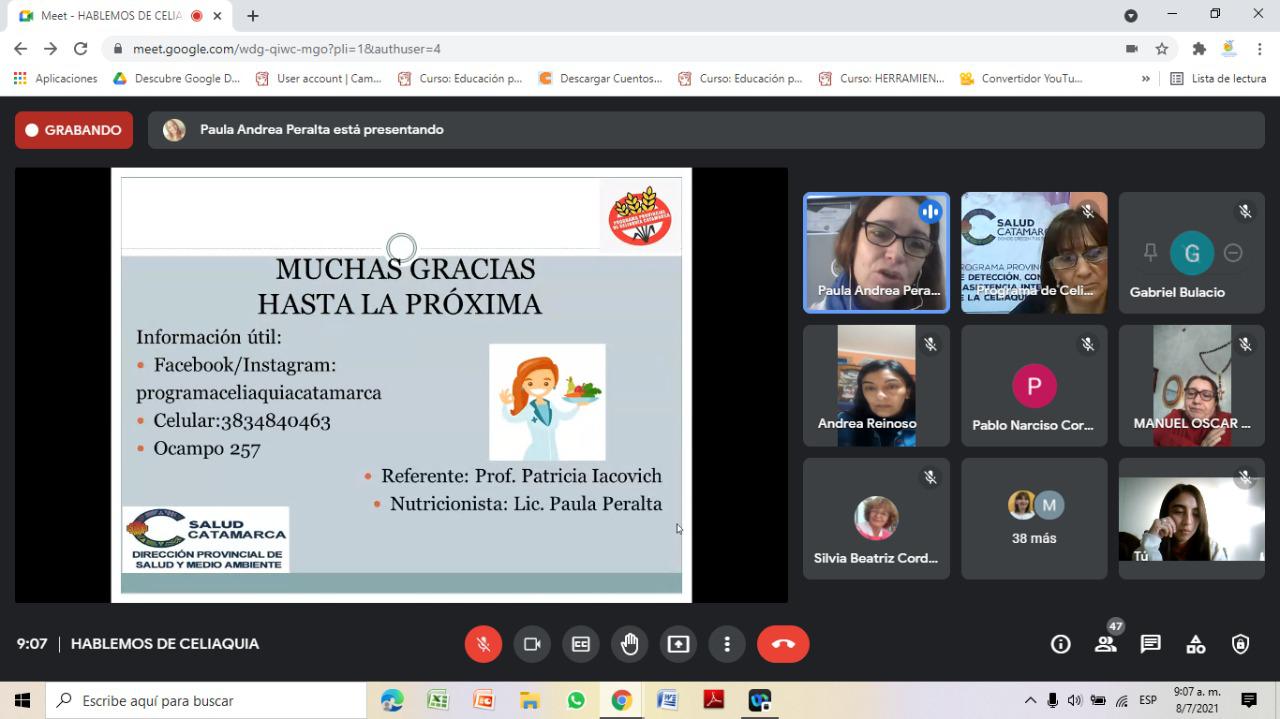The height and width of the screenshot is (719, 1280).
Task: Open the activities panel
Action: [1195, 644]
